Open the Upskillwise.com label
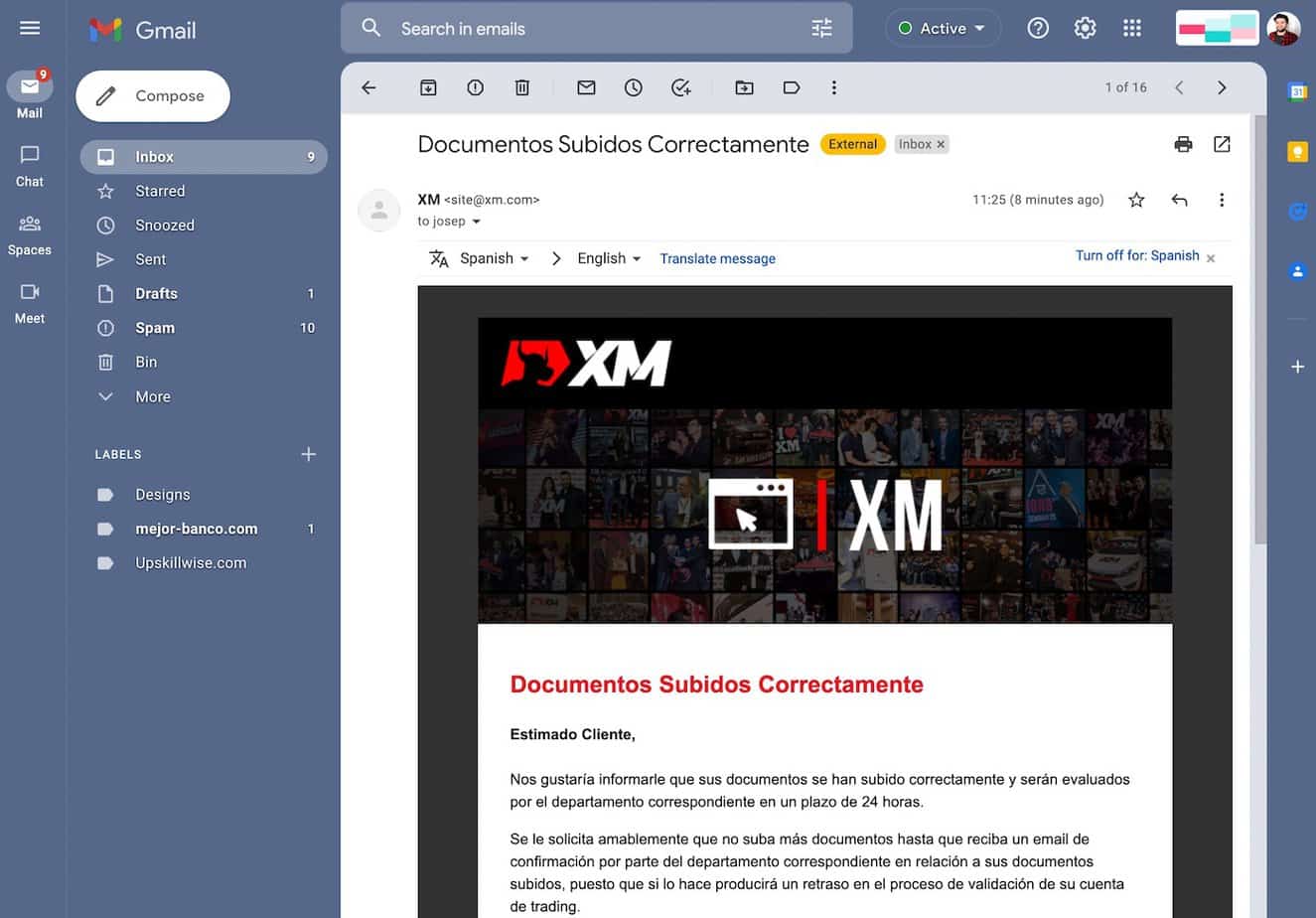Viewport: 1316px width, 918px height. (204, 563)
